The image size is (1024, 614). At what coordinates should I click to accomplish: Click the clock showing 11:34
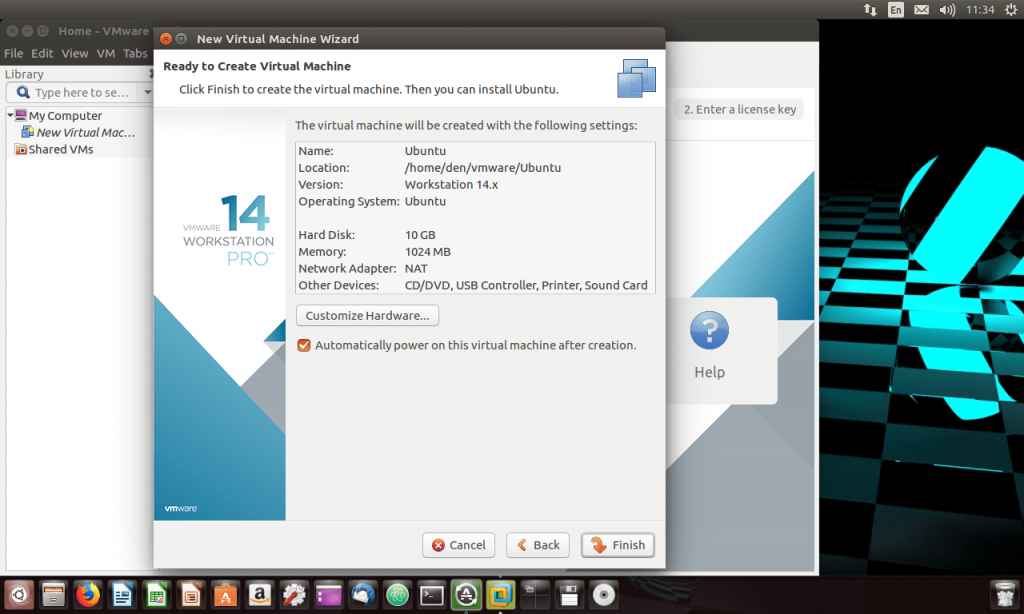coord(980,10)
